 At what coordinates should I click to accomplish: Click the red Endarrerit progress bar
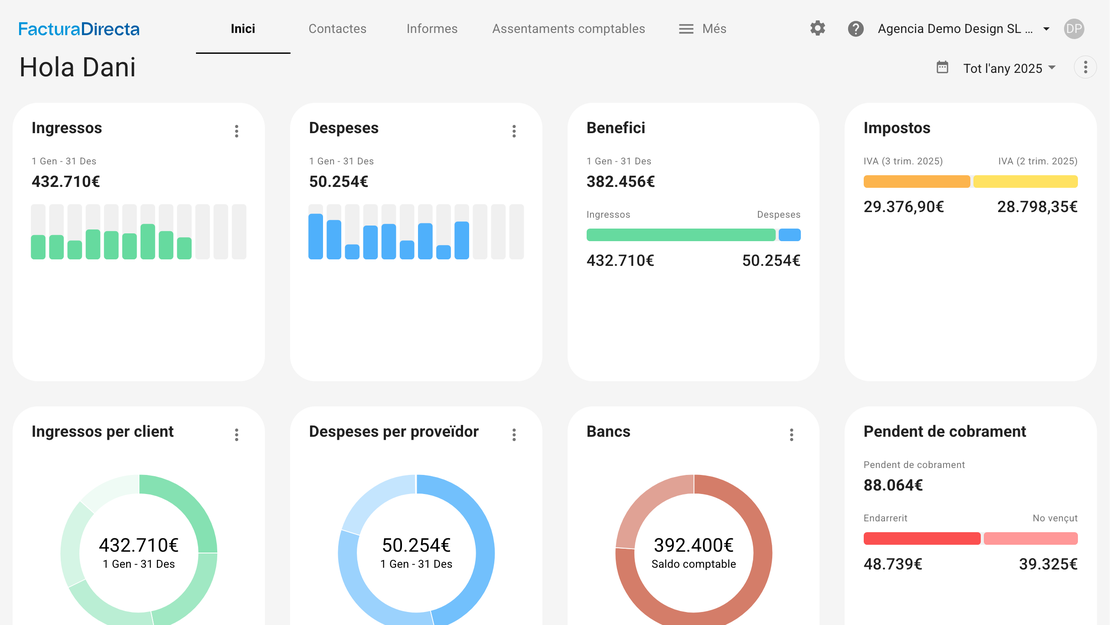click(x=922, y=539)
